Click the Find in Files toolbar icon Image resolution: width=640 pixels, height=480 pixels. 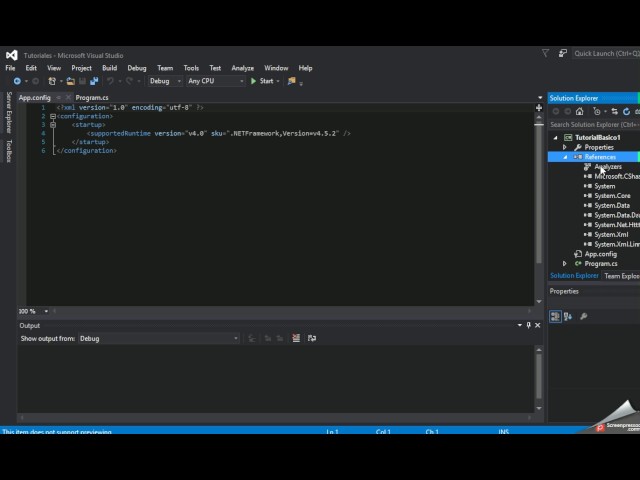[291, 81]
